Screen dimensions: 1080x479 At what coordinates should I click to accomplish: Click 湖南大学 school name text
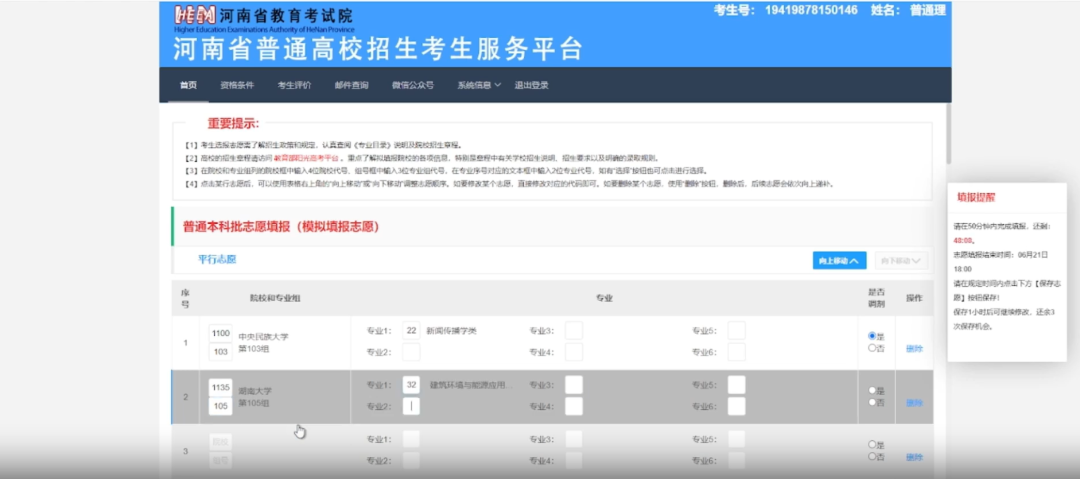point(255,391)
